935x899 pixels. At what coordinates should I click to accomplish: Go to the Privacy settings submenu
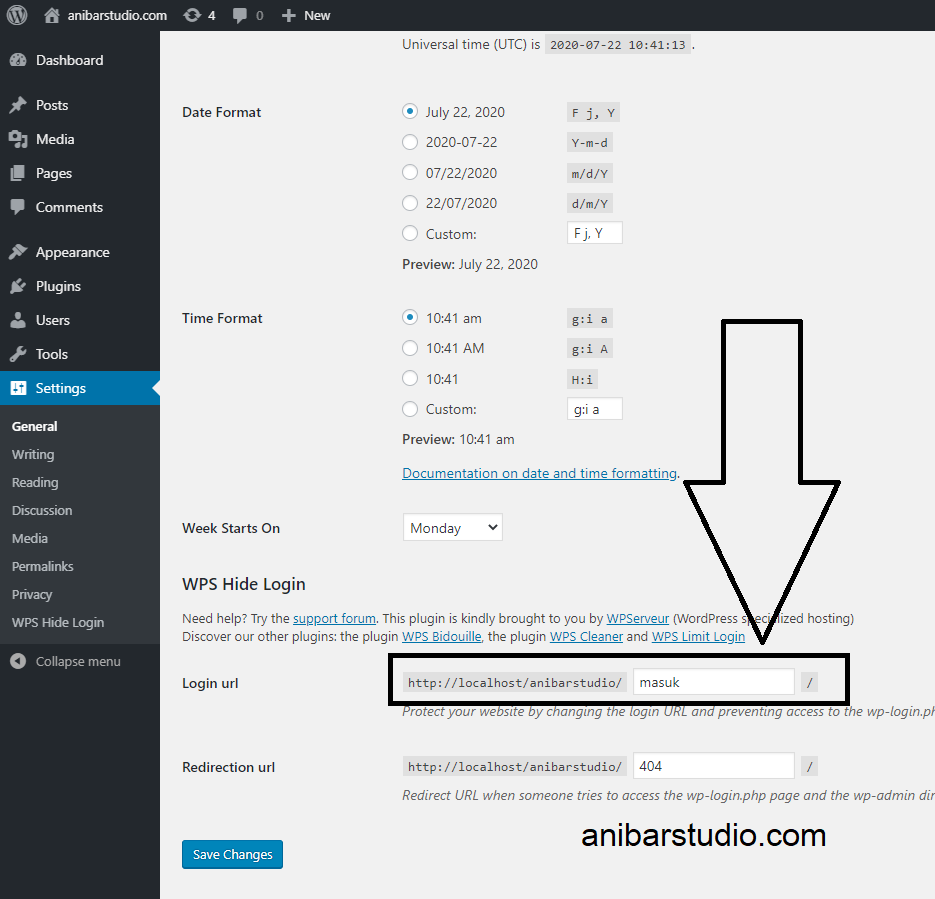(32, 594)
